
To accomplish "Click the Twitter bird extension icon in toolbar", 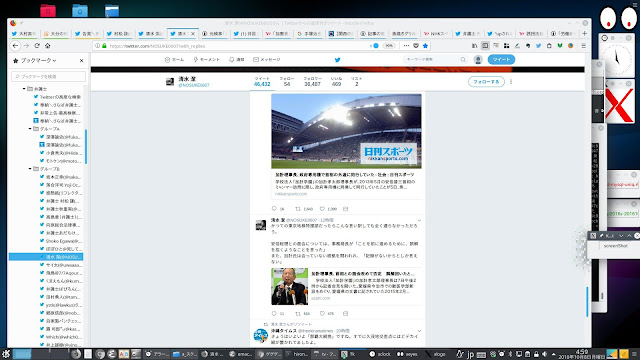I will coord(538,46).
